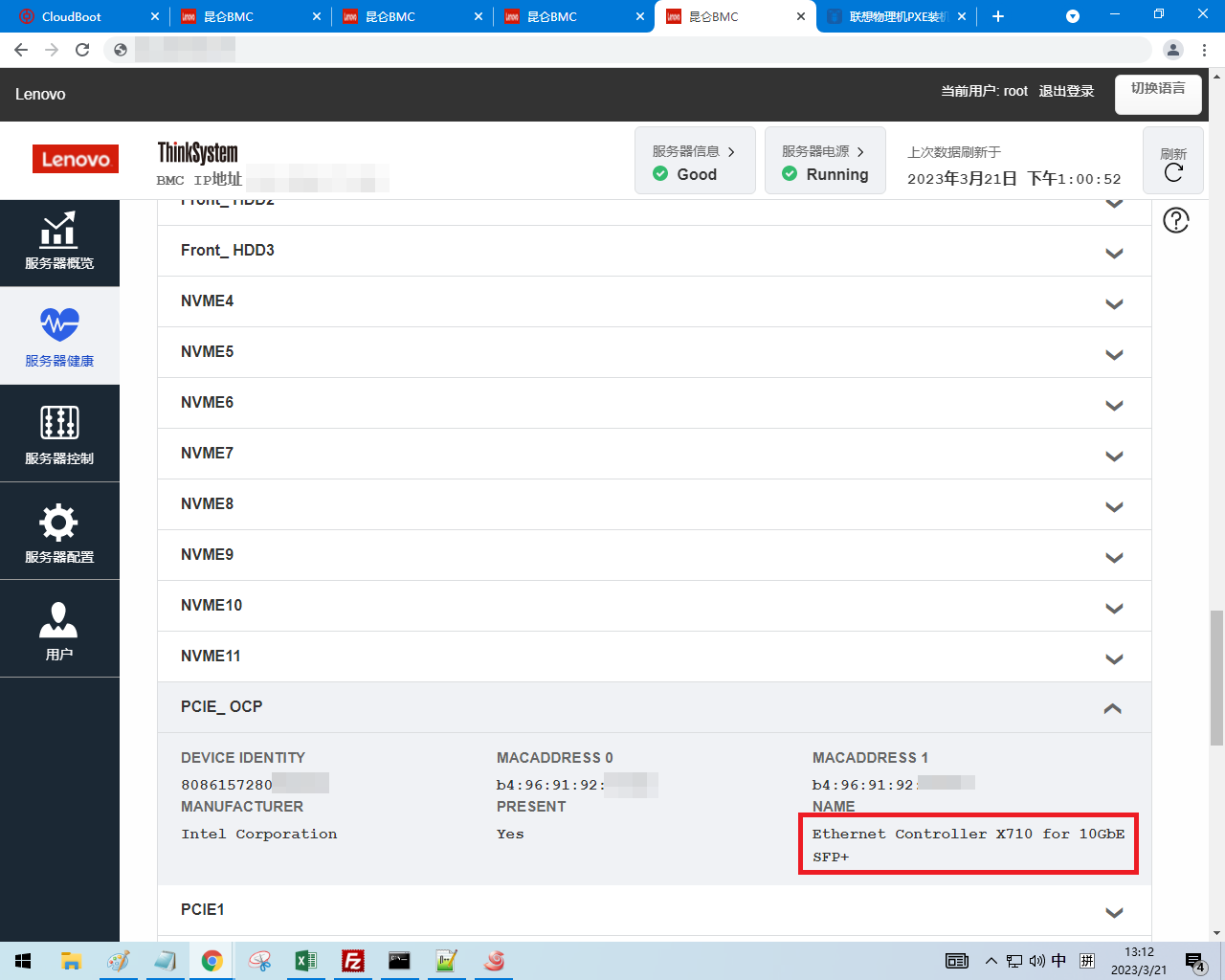1225x980 pixels.
Task: Expand the PCIE1 section
Action: point(1113,912)
